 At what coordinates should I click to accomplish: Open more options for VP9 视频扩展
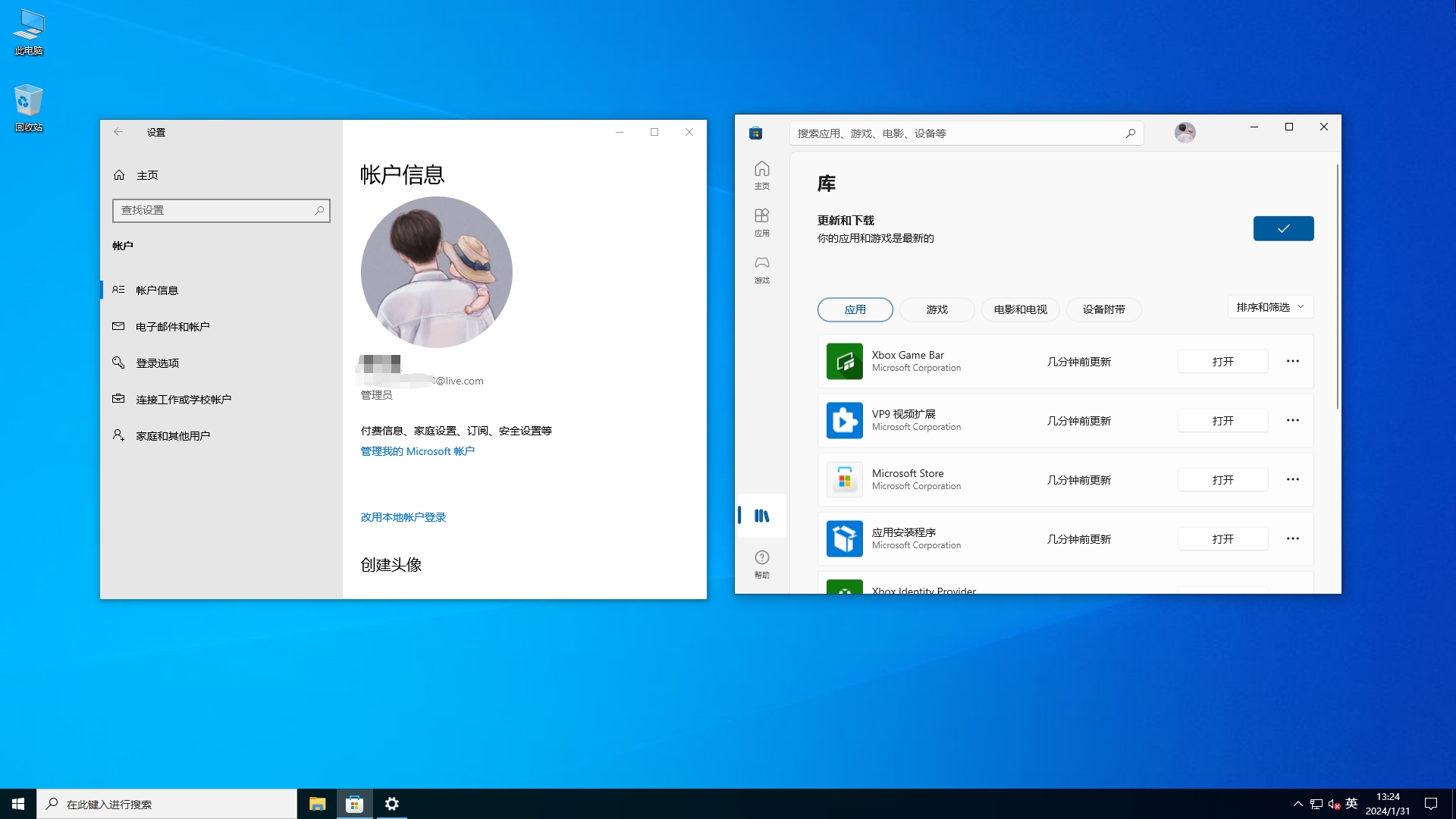point(1293,420)
